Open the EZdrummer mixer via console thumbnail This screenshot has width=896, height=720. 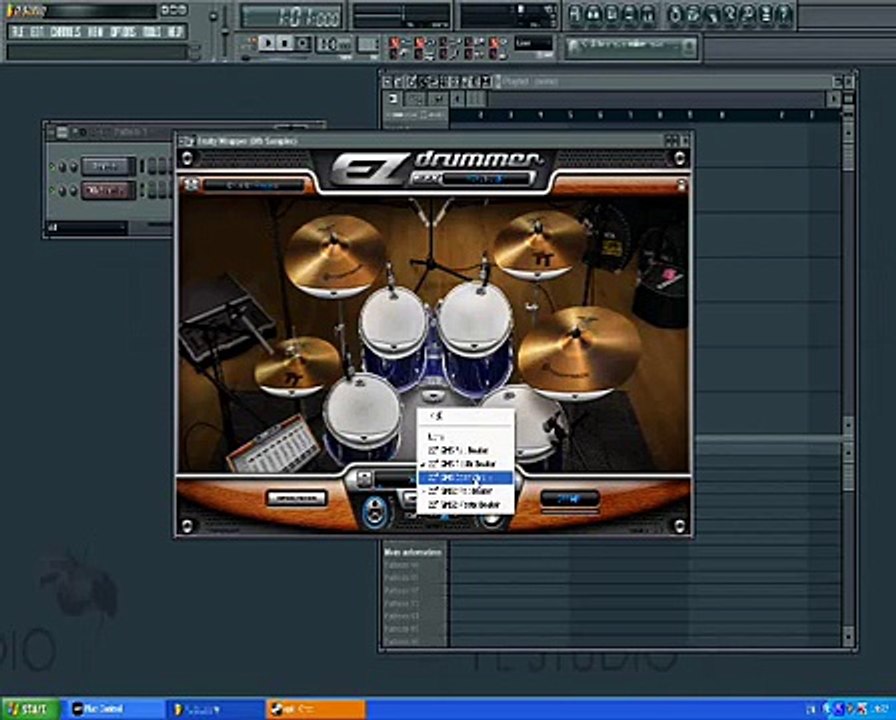pos(275,447)
